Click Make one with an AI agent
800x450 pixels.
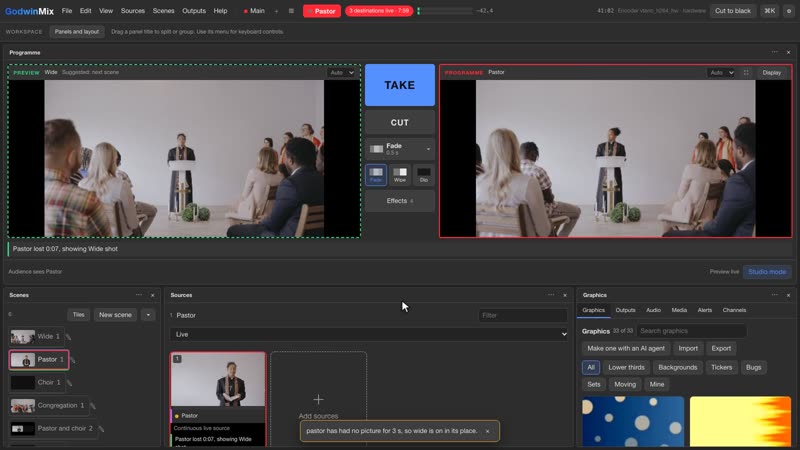(626, 348)
